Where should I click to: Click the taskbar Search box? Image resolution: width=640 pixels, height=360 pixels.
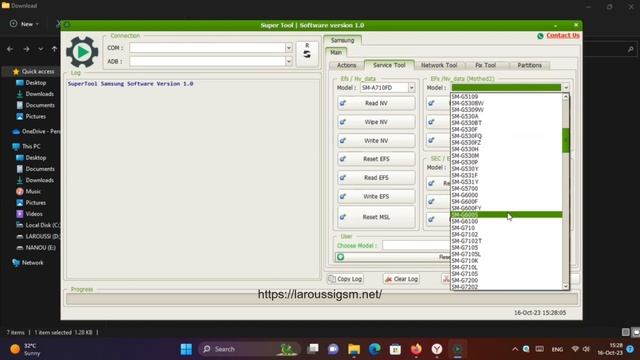(x=249, y=349)
